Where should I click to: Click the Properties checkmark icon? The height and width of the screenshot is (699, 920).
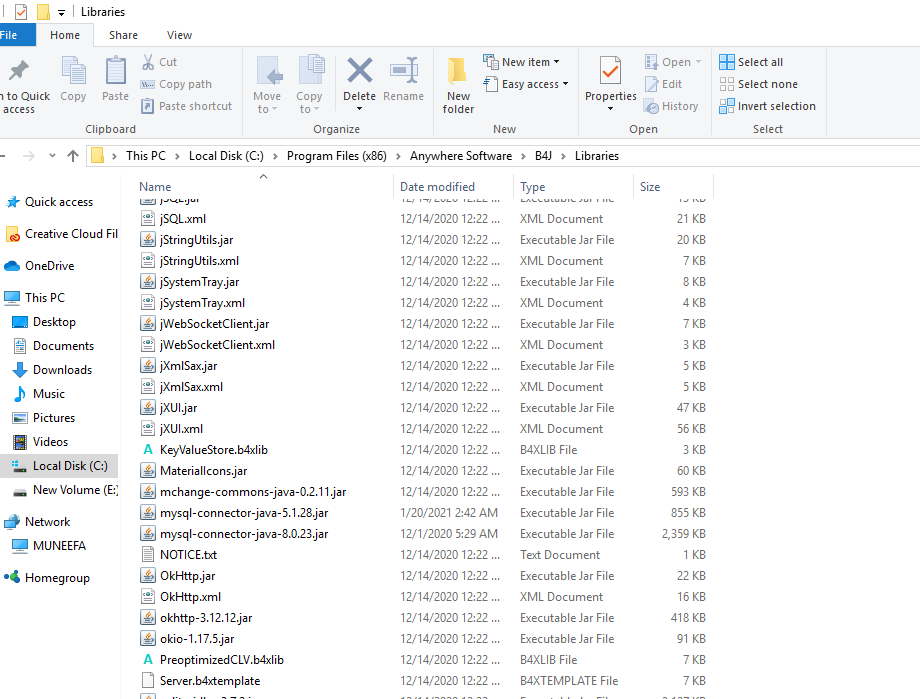pos(610,72)
